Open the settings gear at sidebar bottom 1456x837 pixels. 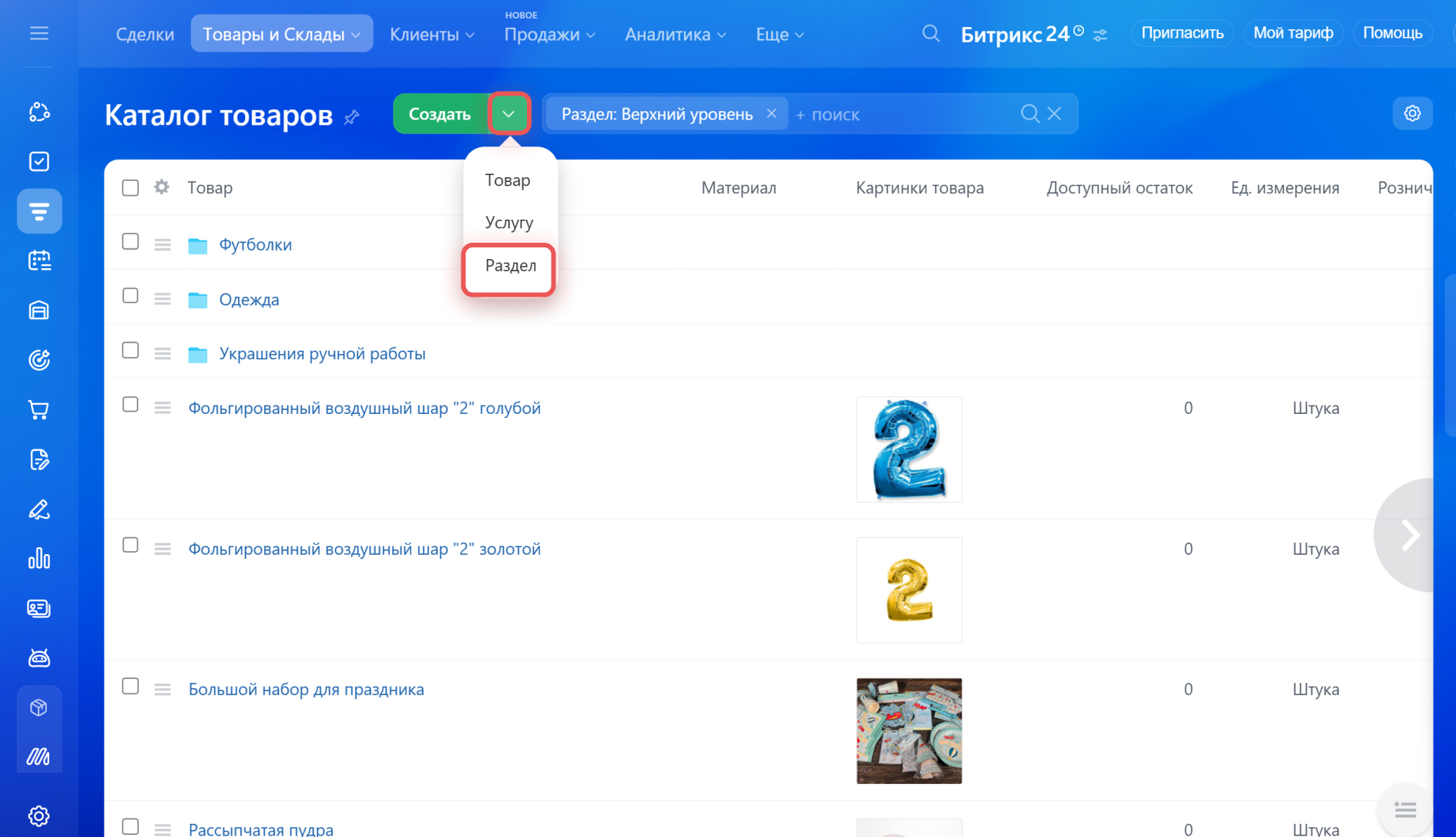(x=39, y=815)
